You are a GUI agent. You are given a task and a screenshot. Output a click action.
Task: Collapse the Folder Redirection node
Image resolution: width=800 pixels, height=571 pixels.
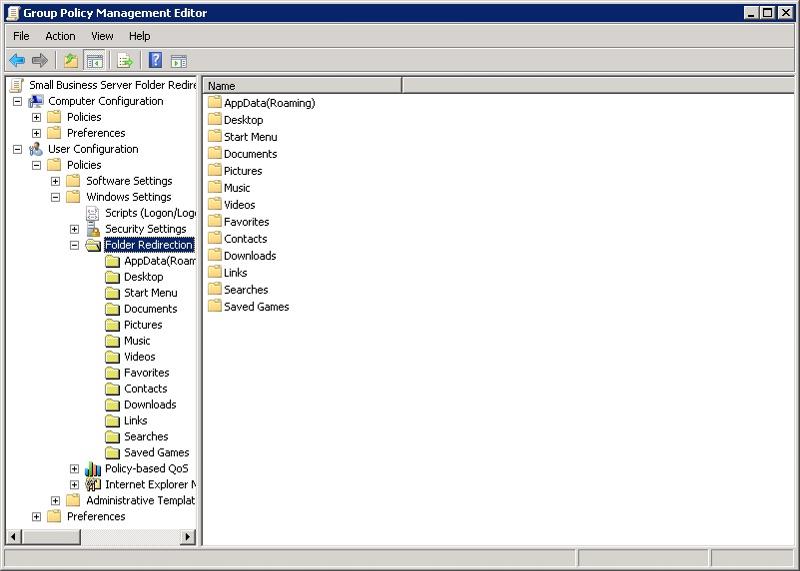(74, 245)
